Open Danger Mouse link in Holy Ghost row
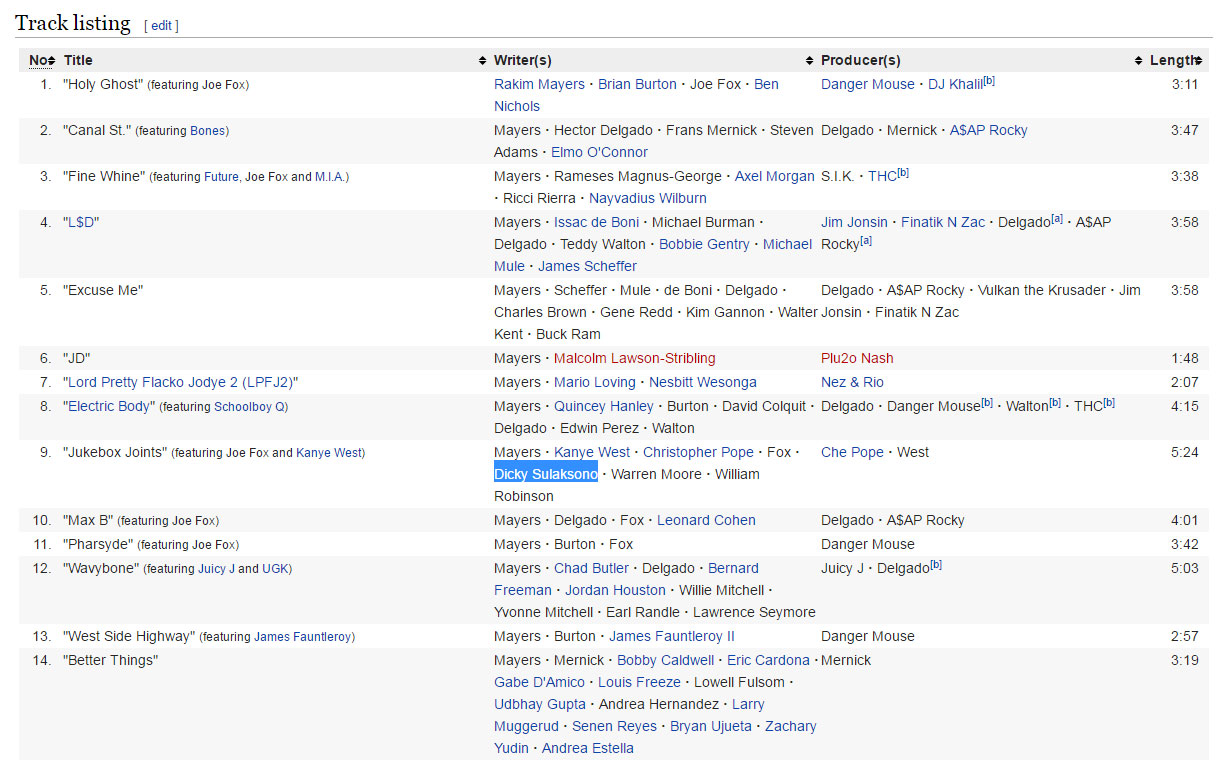Image resolution: width=1220 pixels, height=761 pixels. pos(868,84)
